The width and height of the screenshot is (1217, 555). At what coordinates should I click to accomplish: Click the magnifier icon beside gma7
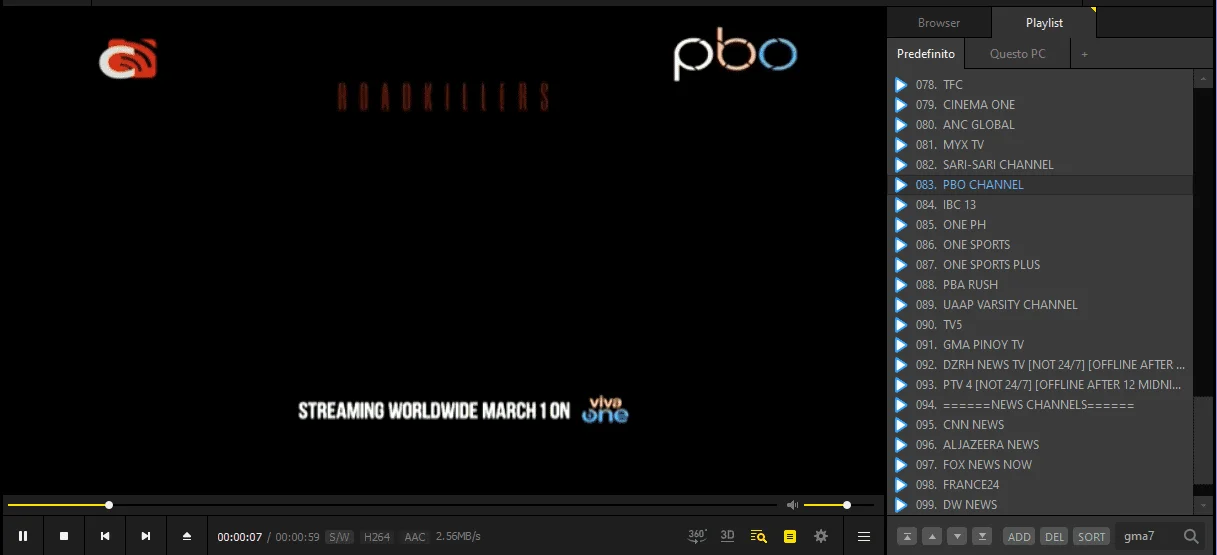[1191, 536]
